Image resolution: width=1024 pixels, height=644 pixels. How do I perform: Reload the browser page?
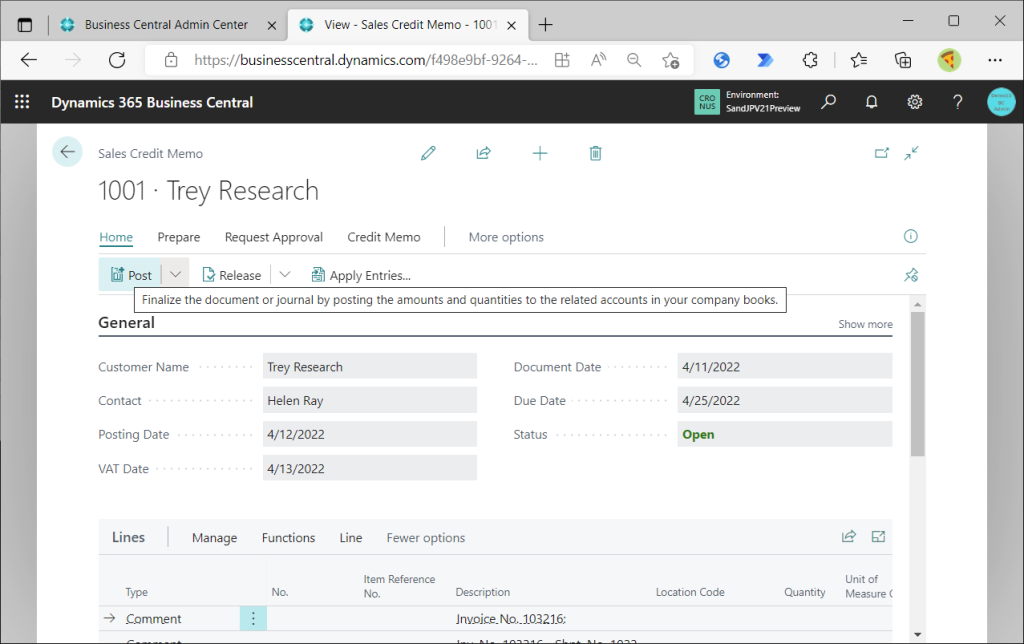117,60
